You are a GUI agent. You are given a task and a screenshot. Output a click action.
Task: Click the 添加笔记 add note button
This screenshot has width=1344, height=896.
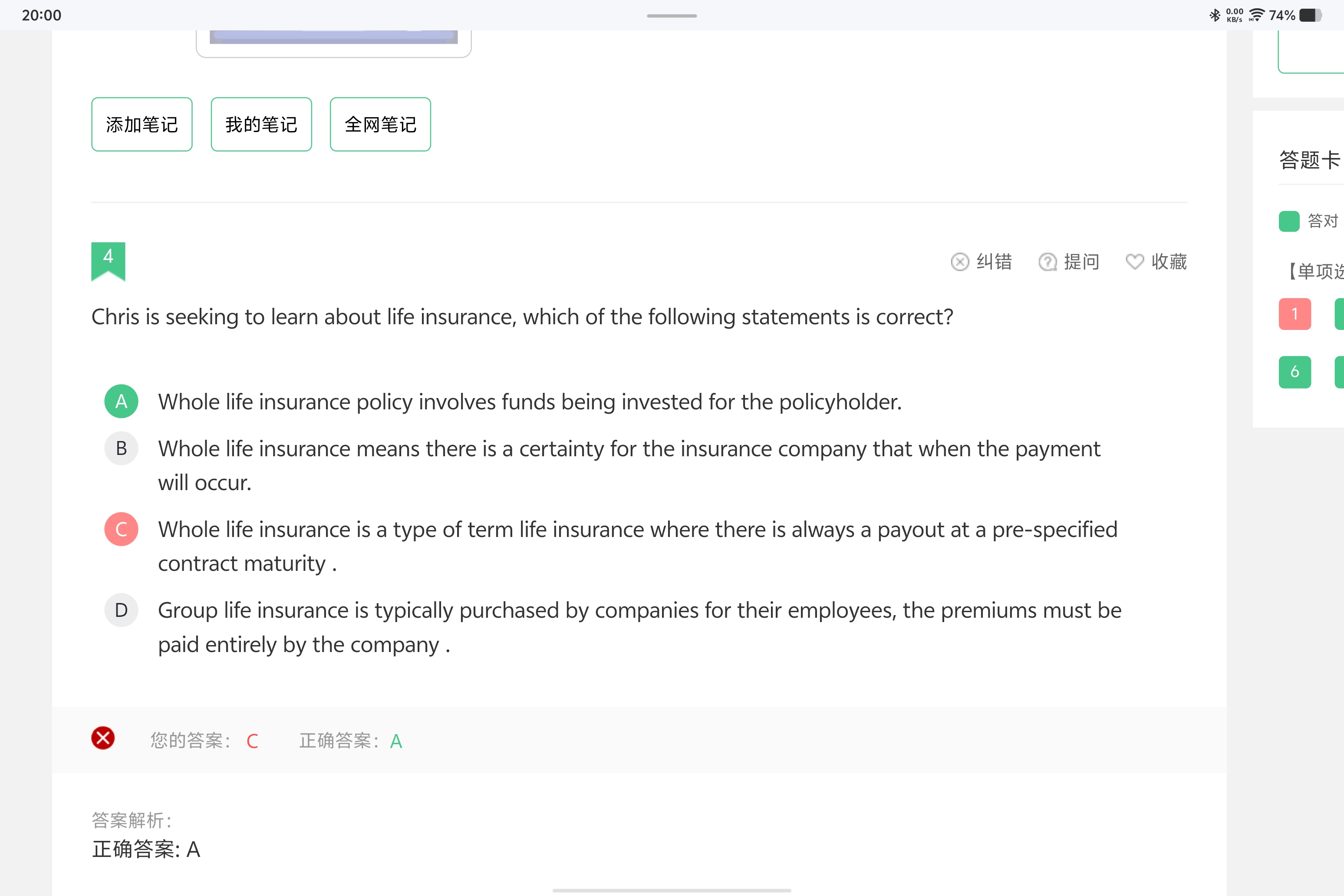pyautogui.click(x=142, y=124)
